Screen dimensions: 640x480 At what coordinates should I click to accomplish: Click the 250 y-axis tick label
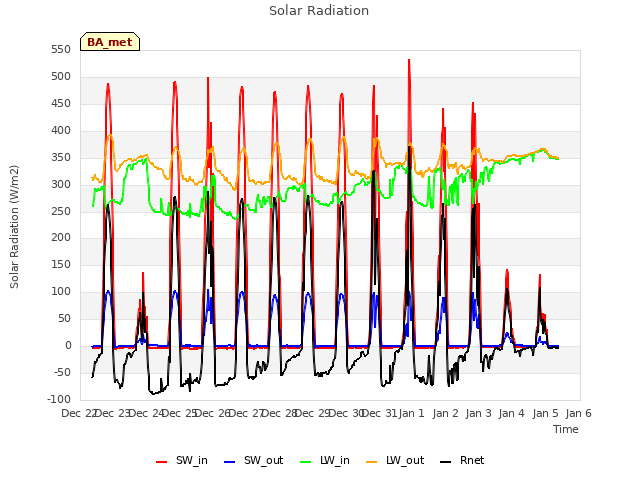[61, 211]
